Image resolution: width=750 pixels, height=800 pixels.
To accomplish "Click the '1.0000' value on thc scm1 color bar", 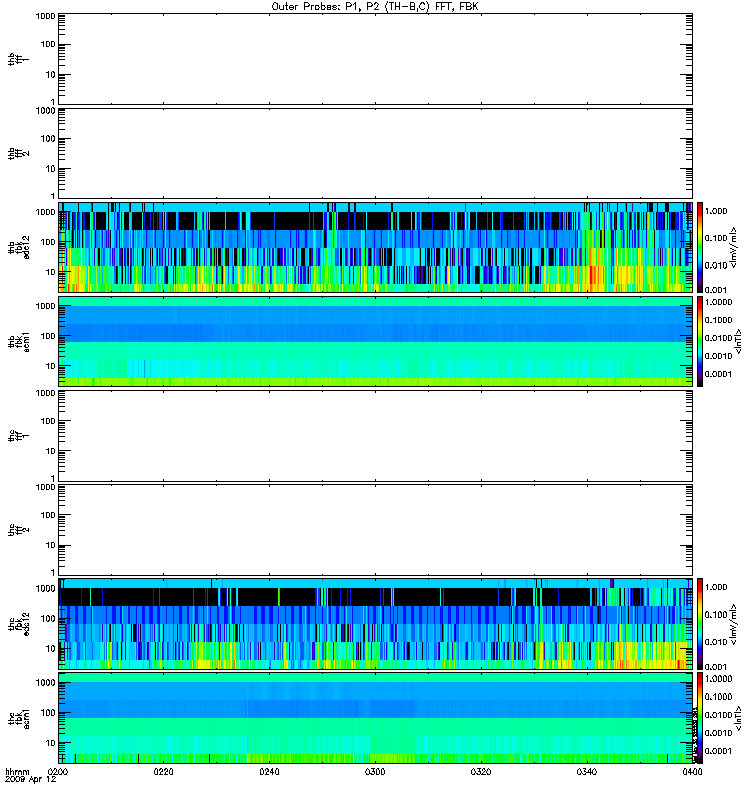I will (718, 679).
